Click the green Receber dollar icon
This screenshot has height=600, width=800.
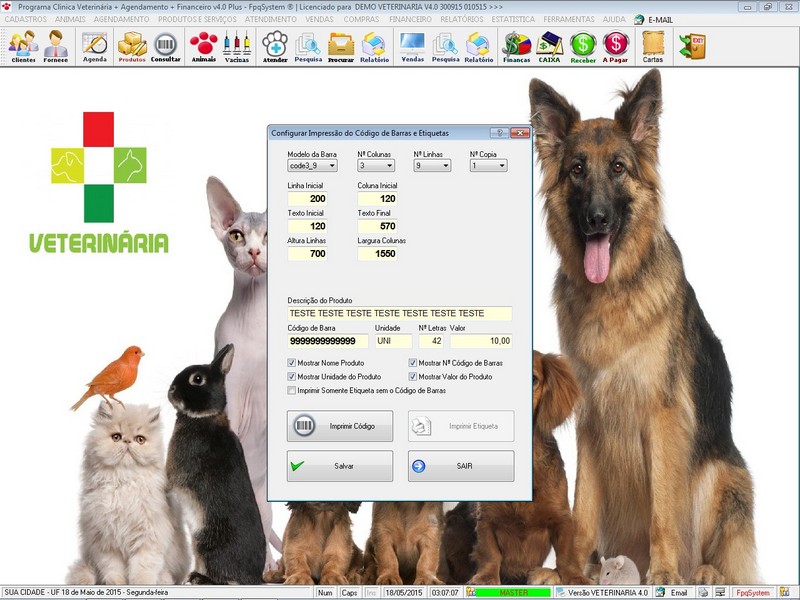(x=583, y=46)
